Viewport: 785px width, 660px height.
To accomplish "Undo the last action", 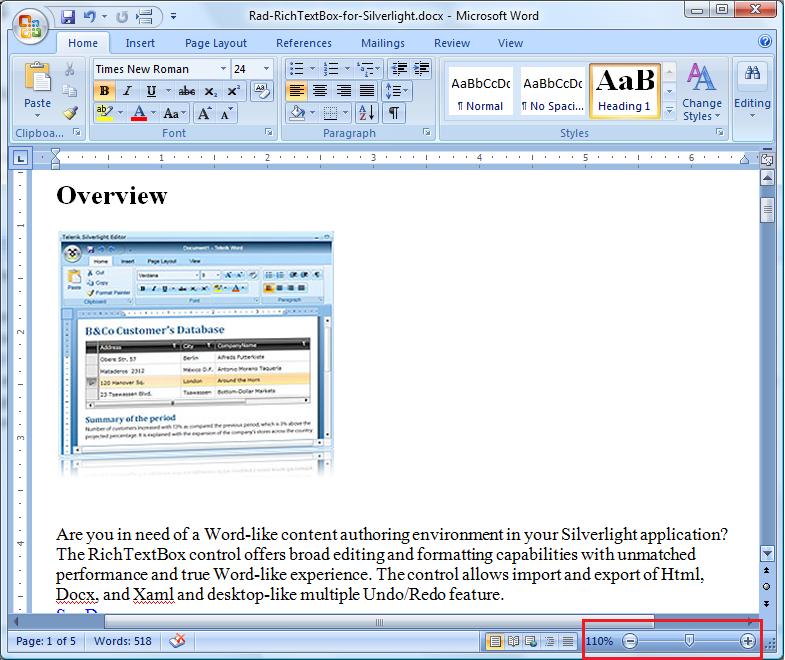I will pyautogui.click(x=90, y=17).
